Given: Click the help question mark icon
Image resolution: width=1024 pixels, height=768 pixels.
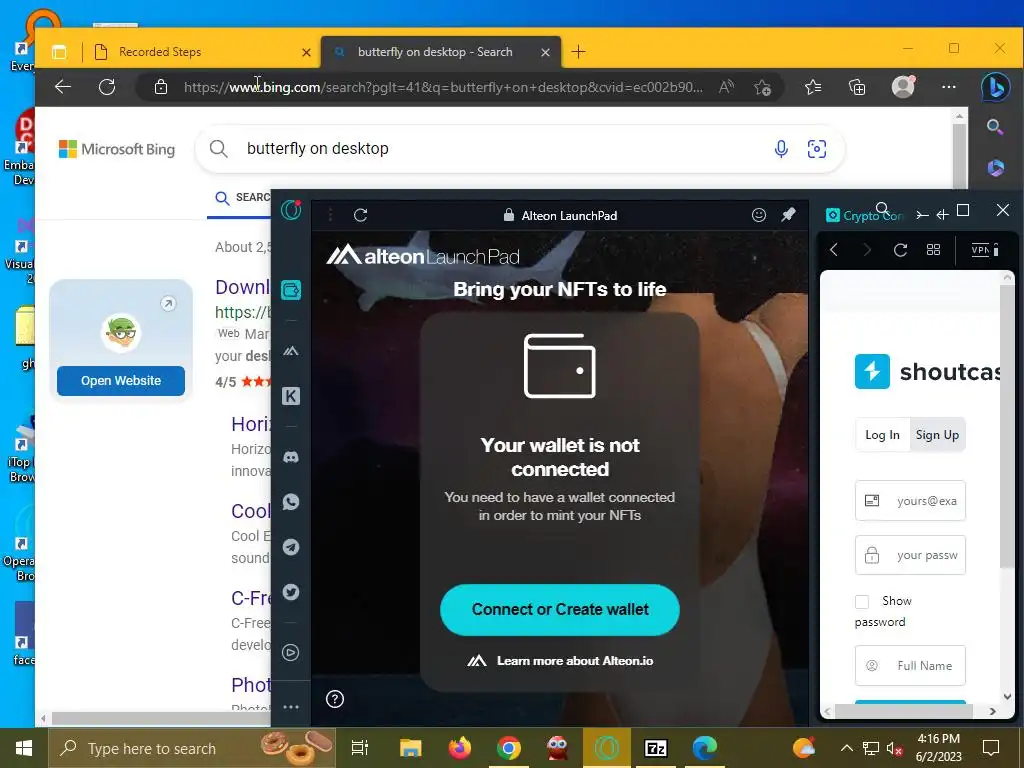Looking at the screenshot, I should coord(334,699).
